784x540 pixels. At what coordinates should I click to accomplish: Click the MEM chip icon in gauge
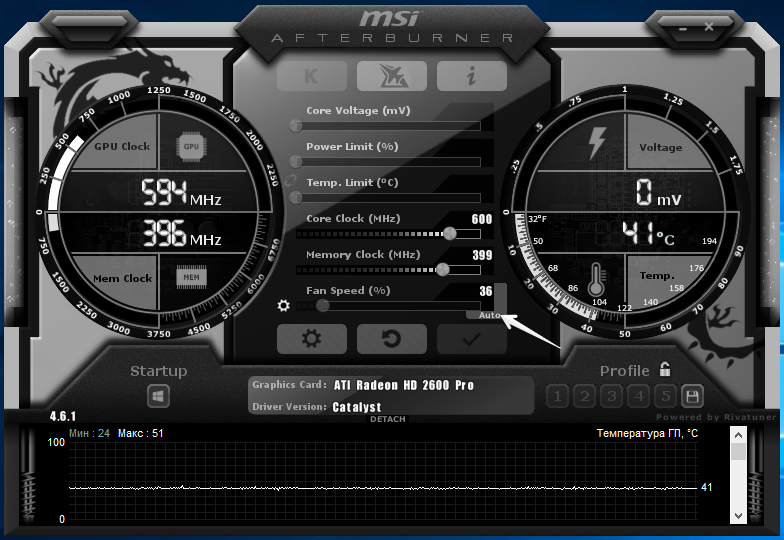191,278
